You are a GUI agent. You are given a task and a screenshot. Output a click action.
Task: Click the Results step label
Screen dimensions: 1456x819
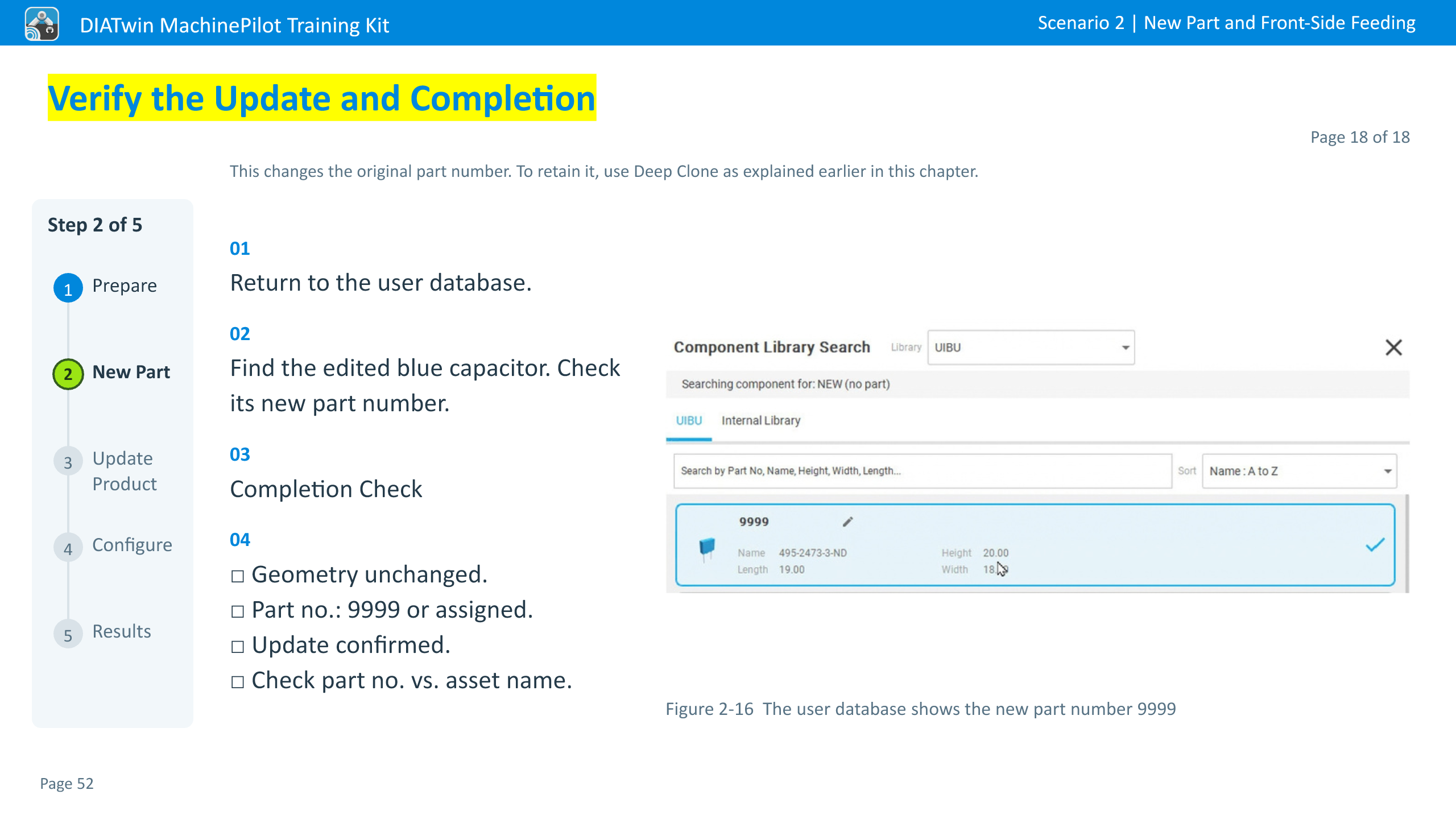tap(122, 631)
